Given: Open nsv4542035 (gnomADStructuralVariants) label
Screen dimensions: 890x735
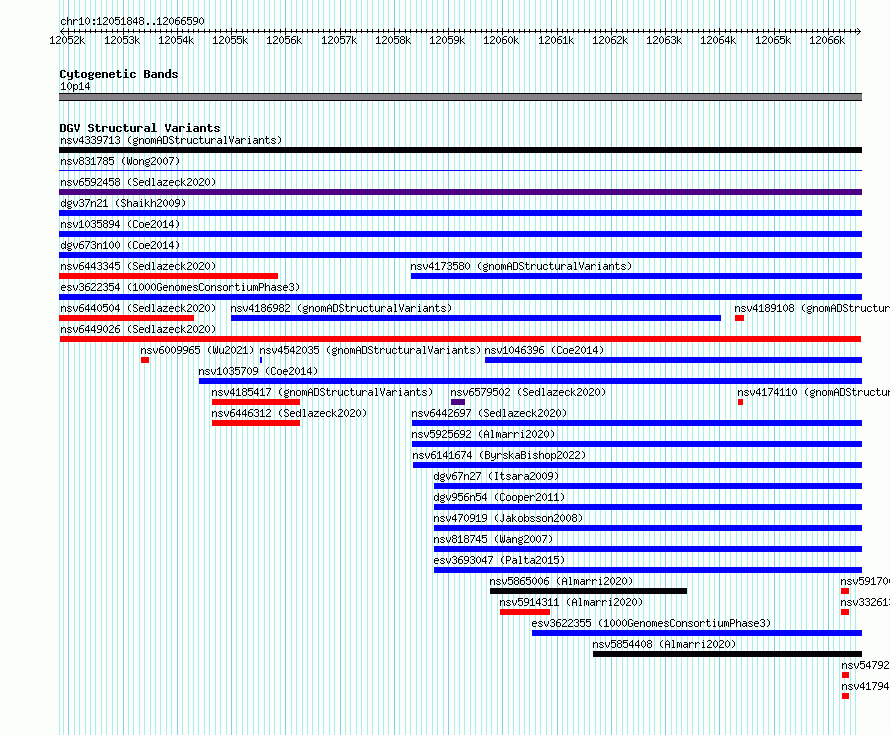Looking at the screenshot, I should tap(370, 350).
